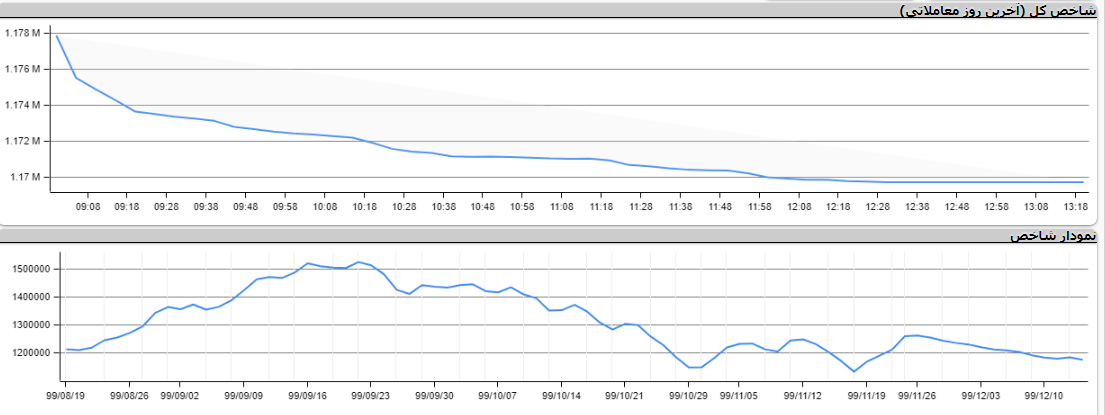This screenshot has height=415, width=1105.
Task: Click the 10:58 time axis label
Action: (x=522, y=207)
